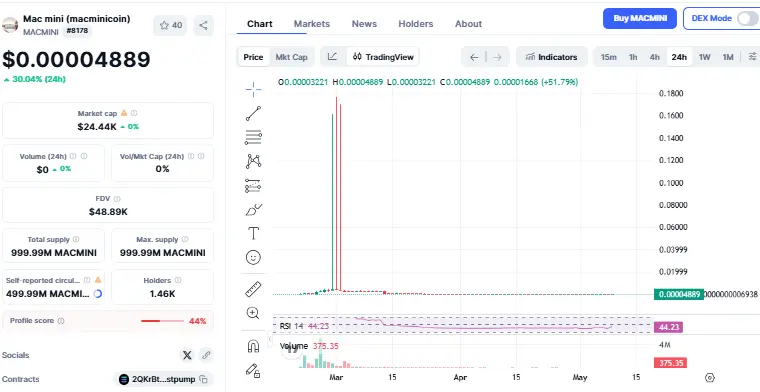Click the circulating supply progress ring icon

[97, 294]
